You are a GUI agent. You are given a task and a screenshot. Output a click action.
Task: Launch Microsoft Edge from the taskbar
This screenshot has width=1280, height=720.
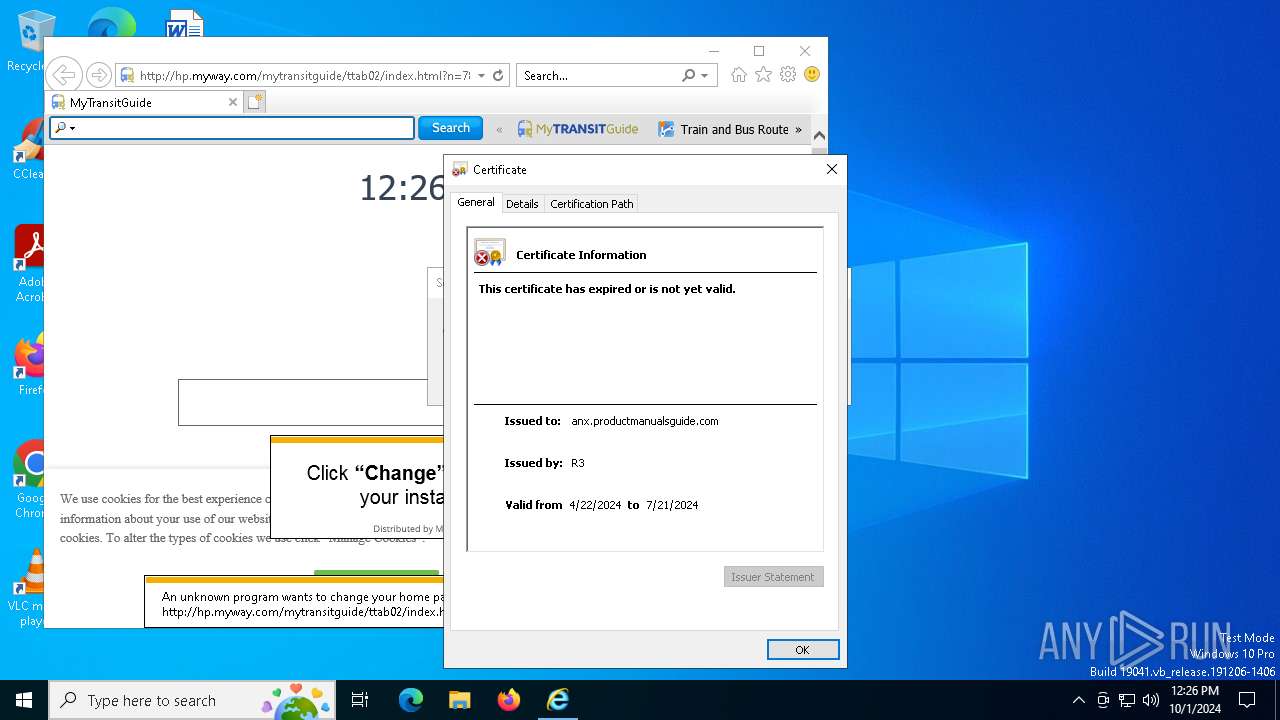[411, 700]
